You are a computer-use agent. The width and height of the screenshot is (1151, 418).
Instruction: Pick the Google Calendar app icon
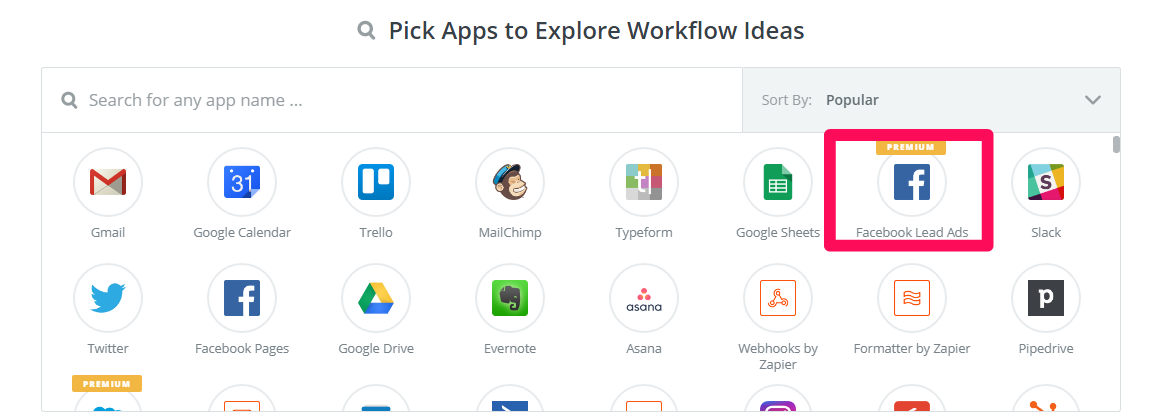[x=242, y=182]
